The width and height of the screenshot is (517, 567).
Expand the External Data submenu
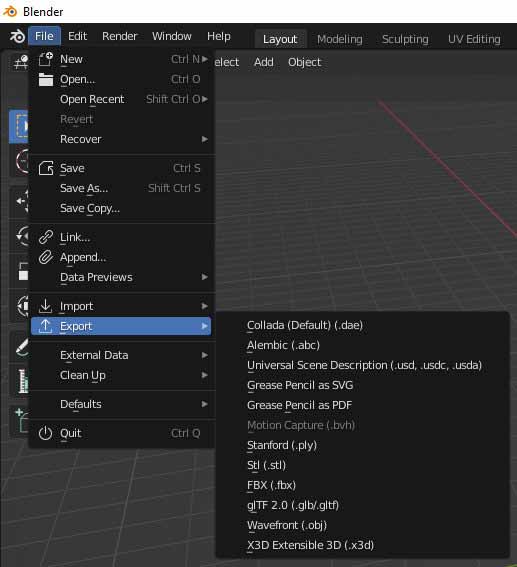click(x=121, y=355)
